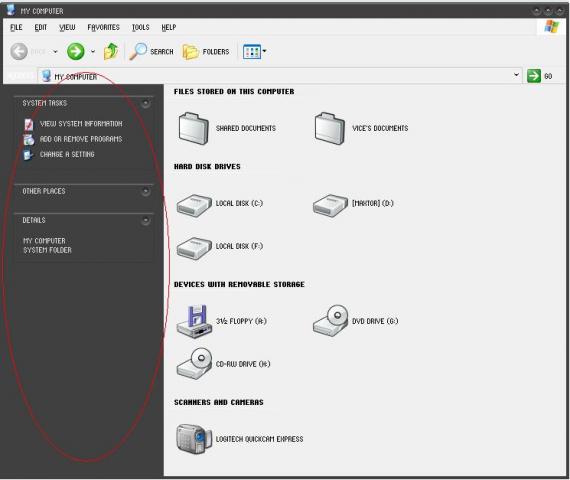The image size is (570, 480).
Task: Click the green Forward arrow button
Action: point(76,51)
